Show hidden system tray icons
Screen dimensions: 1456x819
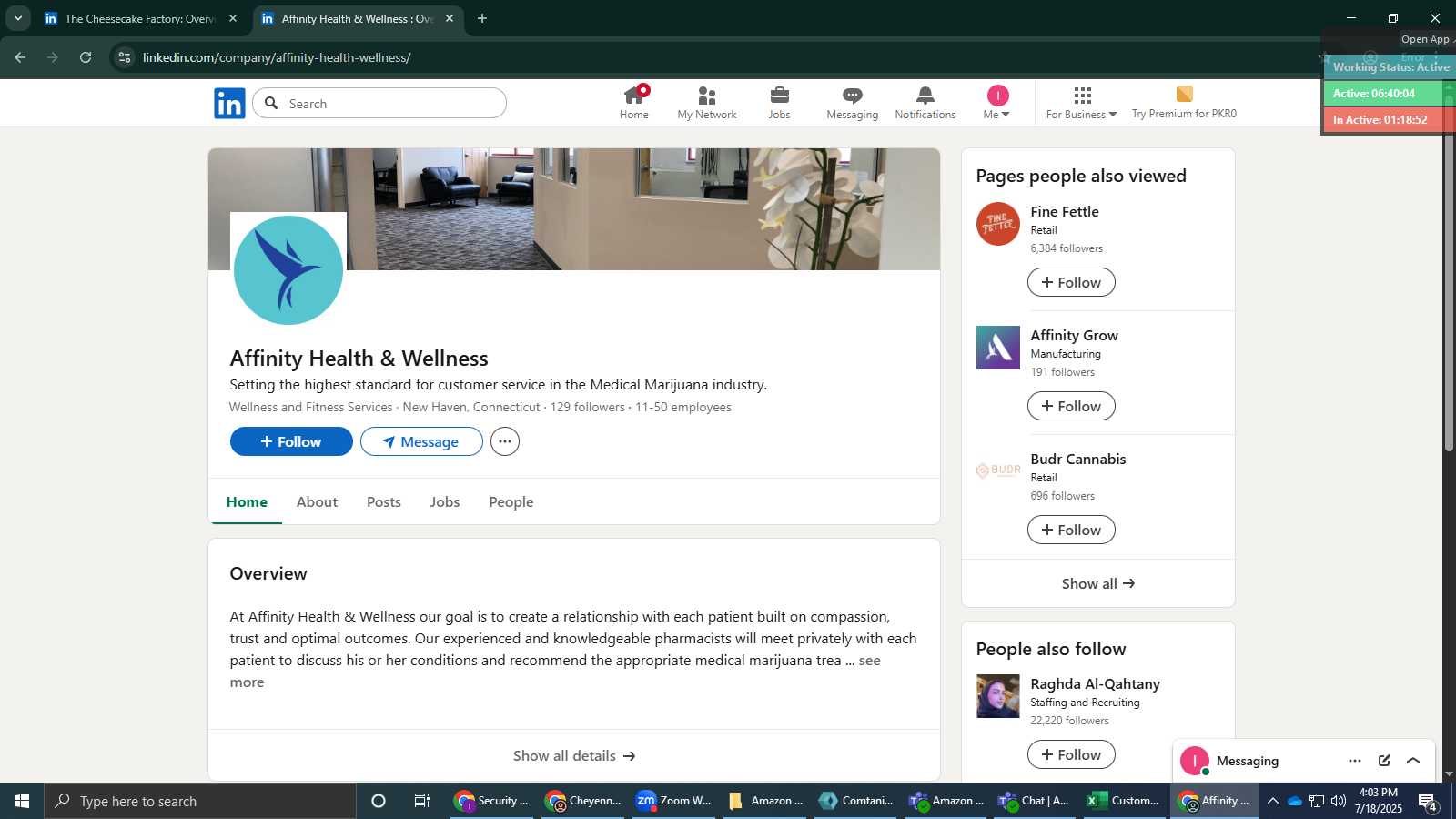1273,801
